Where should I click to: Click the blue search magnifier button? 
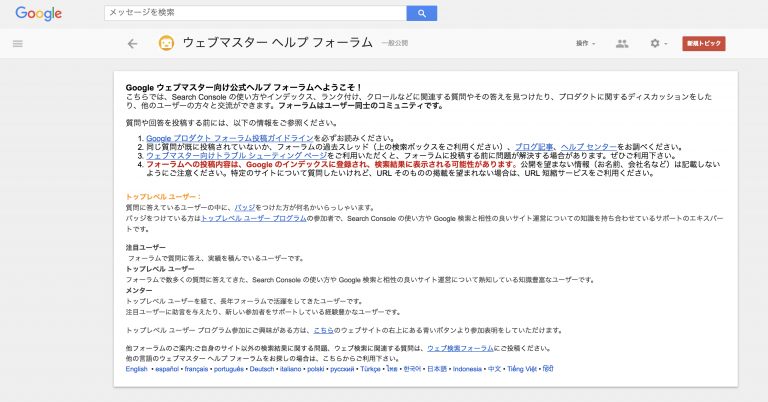(422, 13)
